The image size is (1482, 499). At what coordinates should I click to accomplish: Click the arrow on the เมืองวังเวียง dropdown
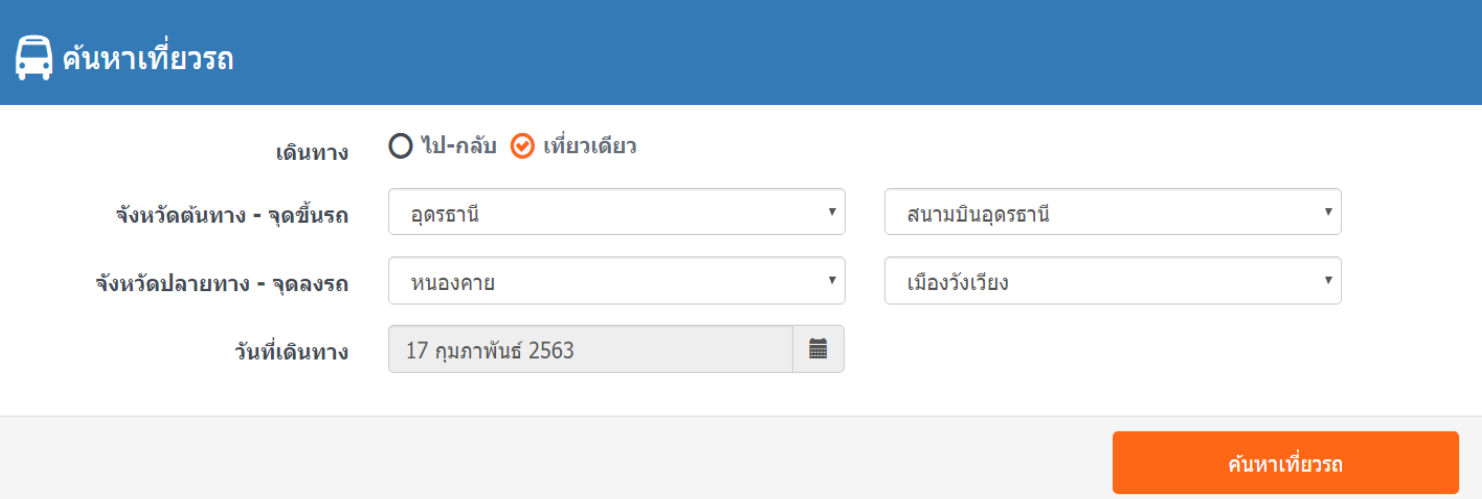tap(1327, 280)
